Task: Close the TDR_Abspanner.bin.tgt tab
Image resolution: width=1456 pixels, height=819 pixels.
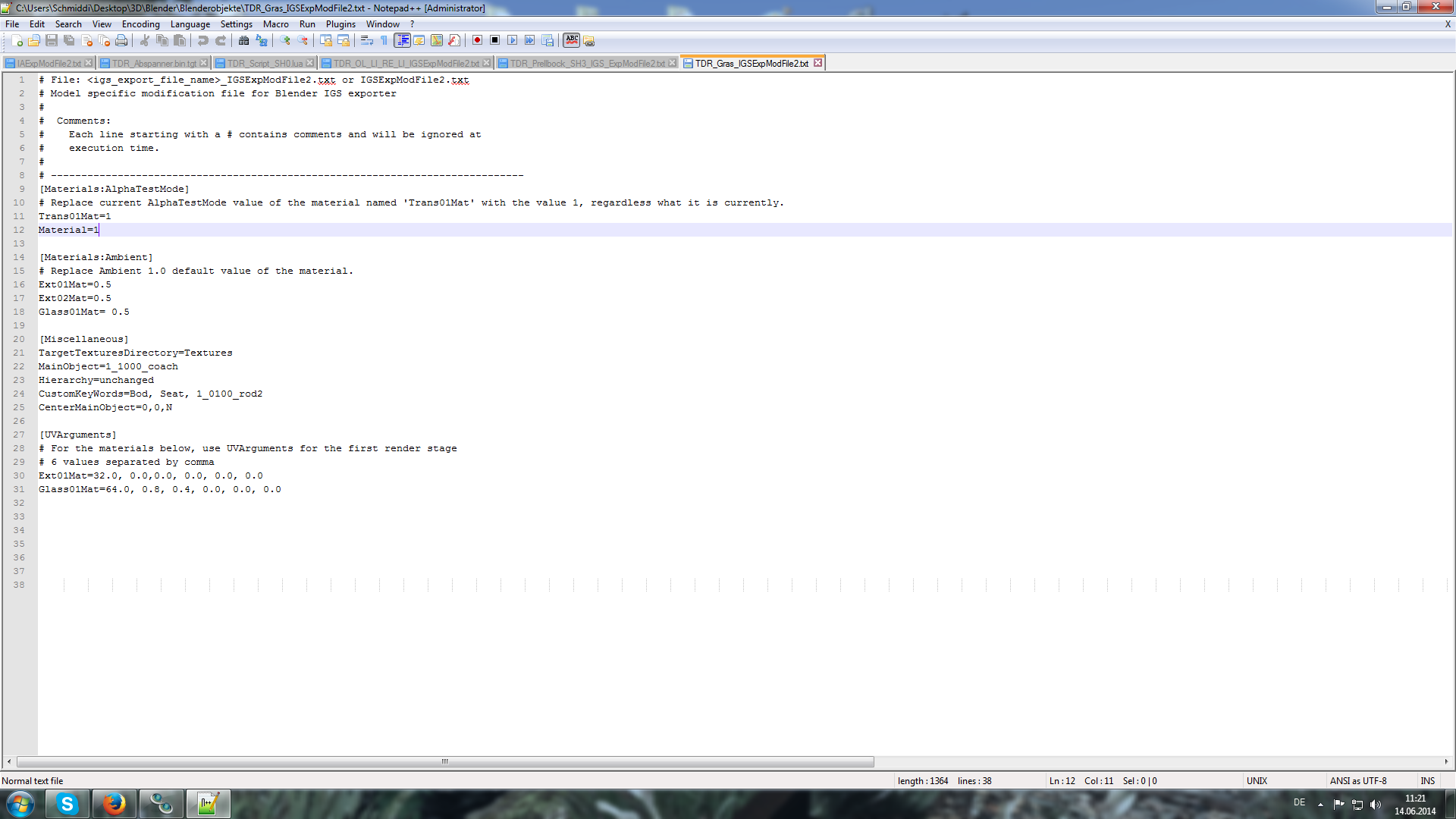Action: [204, 63]
